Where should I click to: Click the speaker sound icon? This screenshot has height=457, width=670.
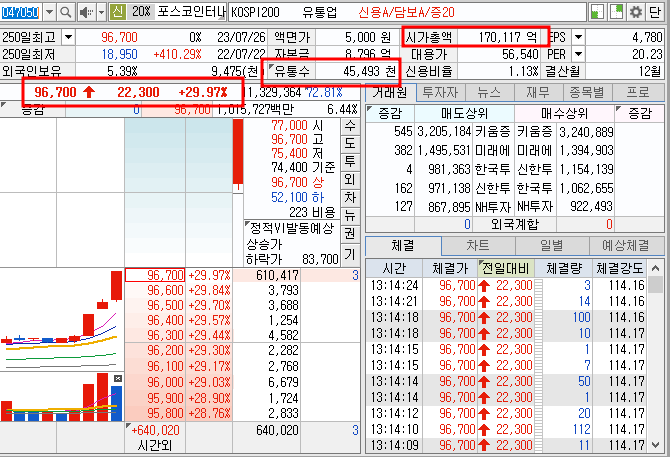pyautogui.click(x=87, y=12)
